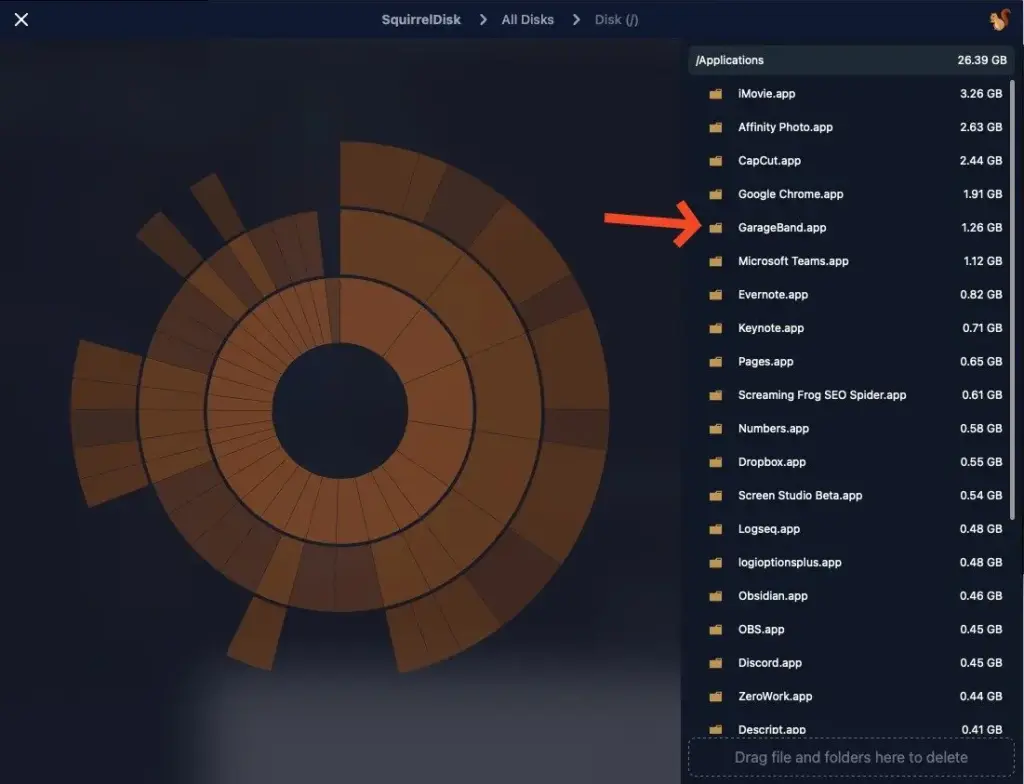
Task: Click folder icon next to Discord.app
Action: (x=716, y=662)
